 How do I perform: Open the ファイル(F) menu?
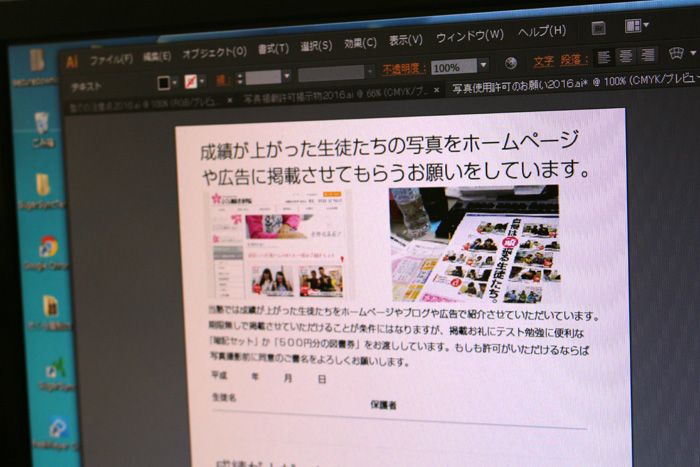point(111,59)
